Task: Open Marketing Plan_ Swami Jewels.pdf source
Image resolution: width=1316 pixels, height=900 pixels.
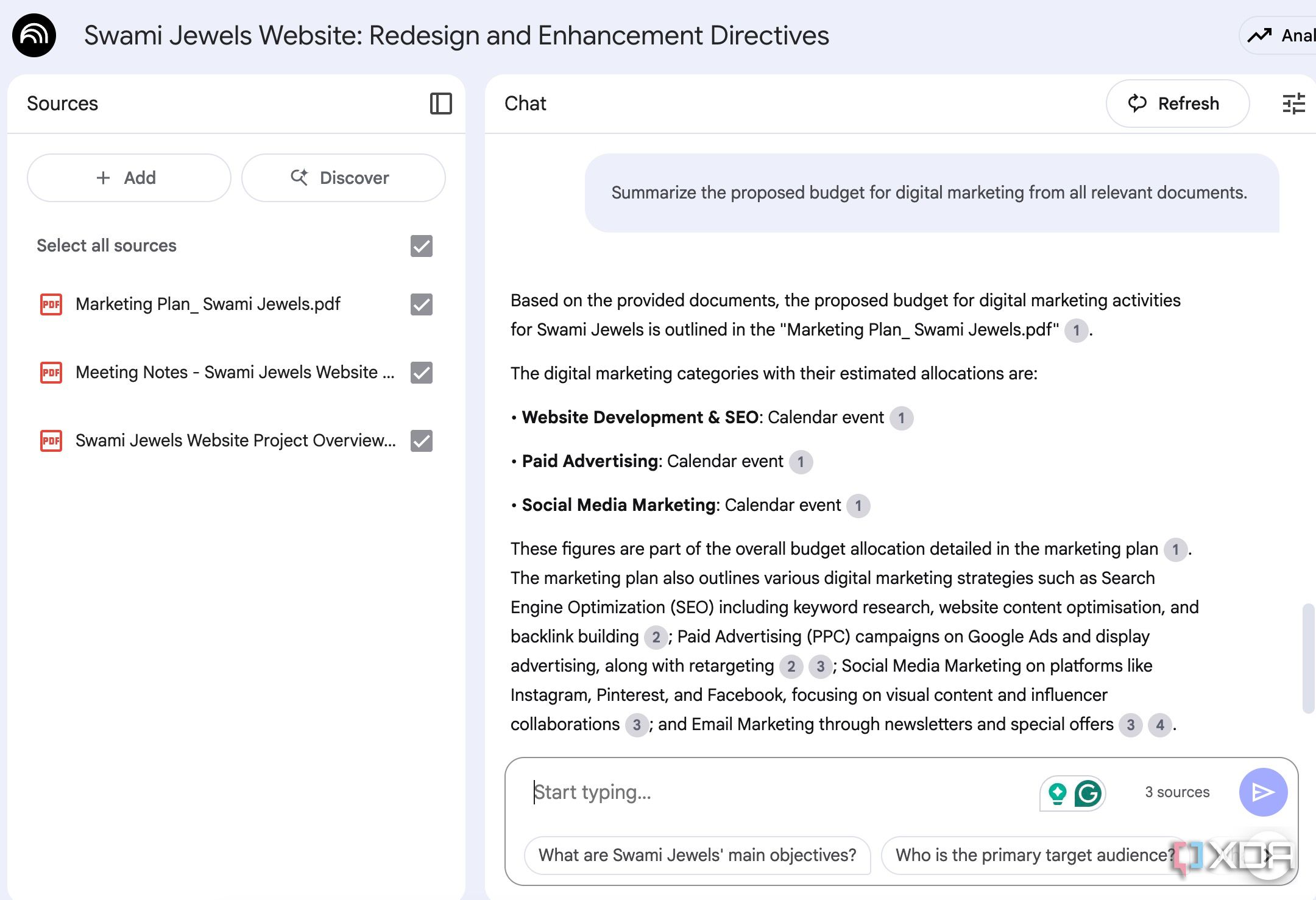Action: point(208,304)
